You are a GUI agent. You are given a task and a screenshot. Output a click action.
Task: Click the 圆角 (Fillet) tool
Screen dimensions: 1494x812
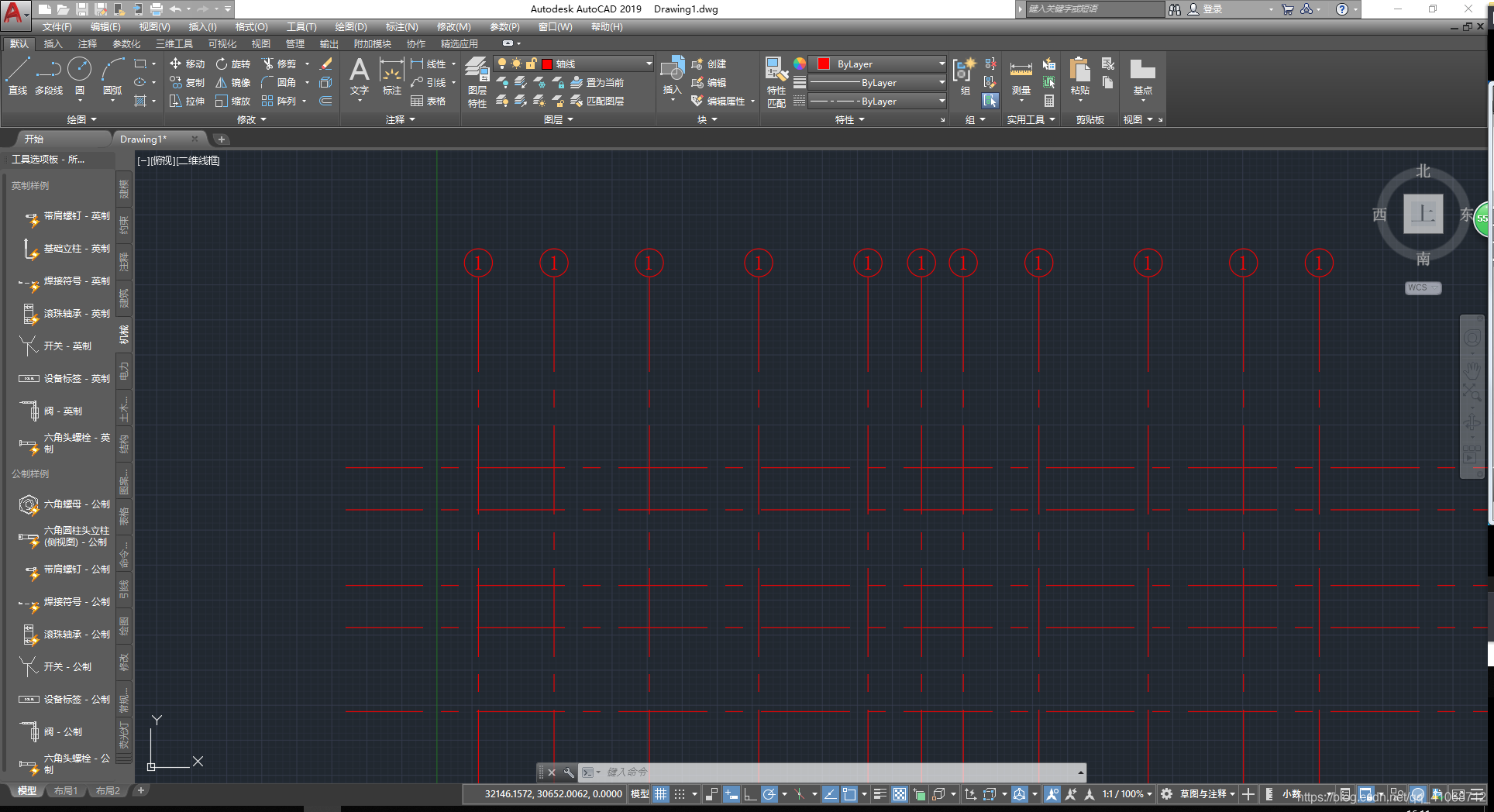tap(280, 82)
